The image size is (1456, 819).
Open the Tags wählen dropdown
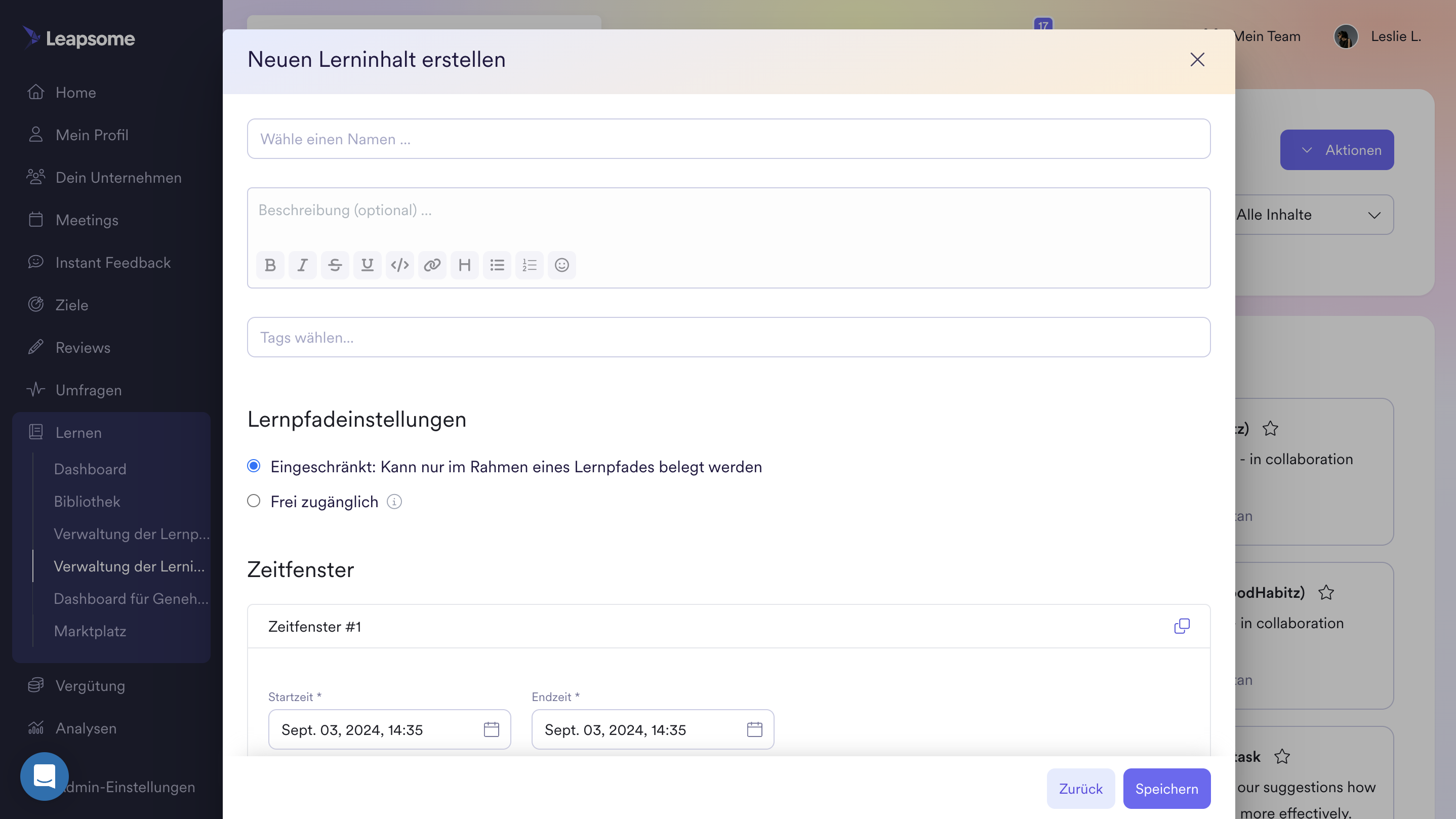[728, 338]
